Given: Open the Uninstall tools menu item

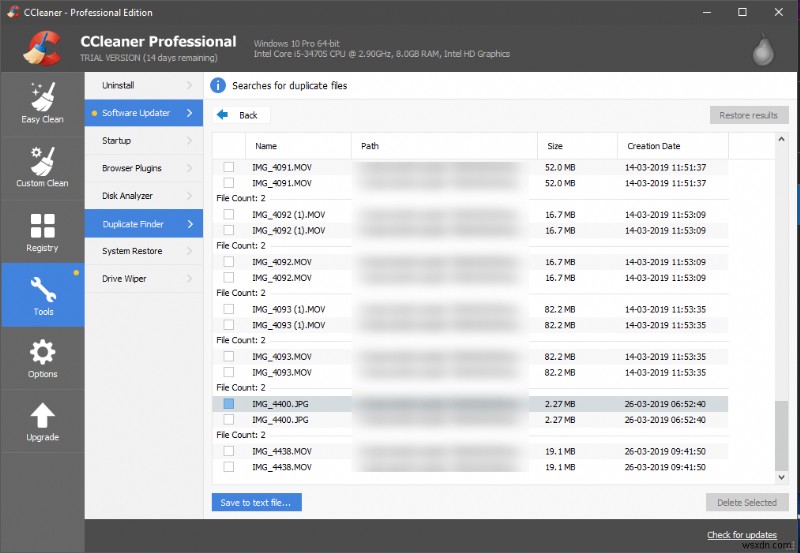Looking at the screenshot, I should tap(118, 86).
